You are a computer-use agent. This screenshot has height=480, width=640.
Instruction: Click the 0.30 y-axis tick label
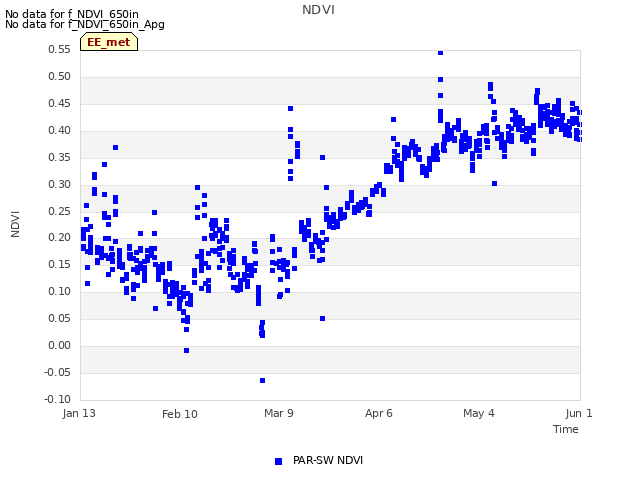click(60, 184)
